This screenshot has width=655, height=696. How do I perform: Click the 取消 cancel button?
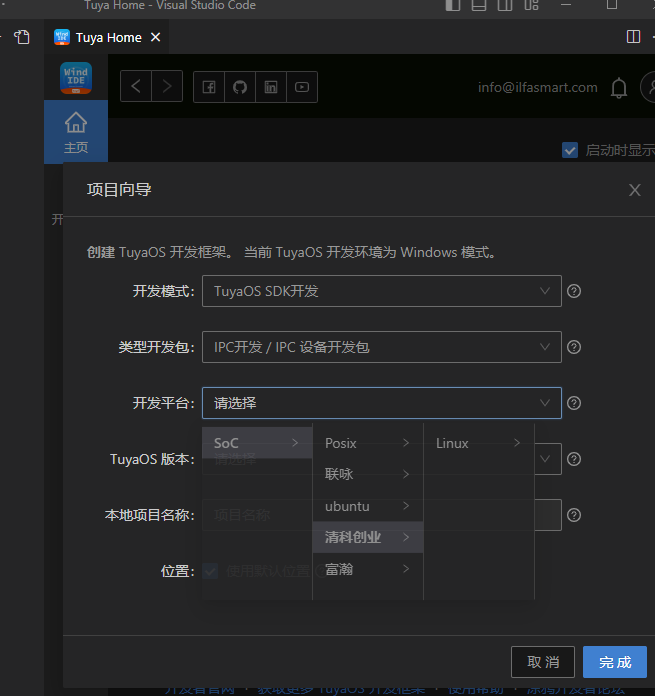(x=543, y=662)
